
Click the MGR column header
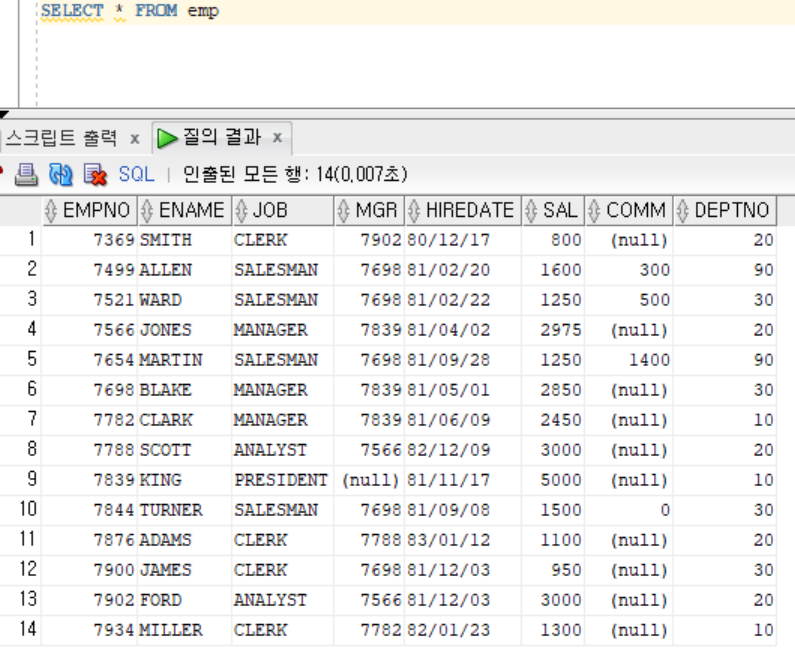coord(379,210)
